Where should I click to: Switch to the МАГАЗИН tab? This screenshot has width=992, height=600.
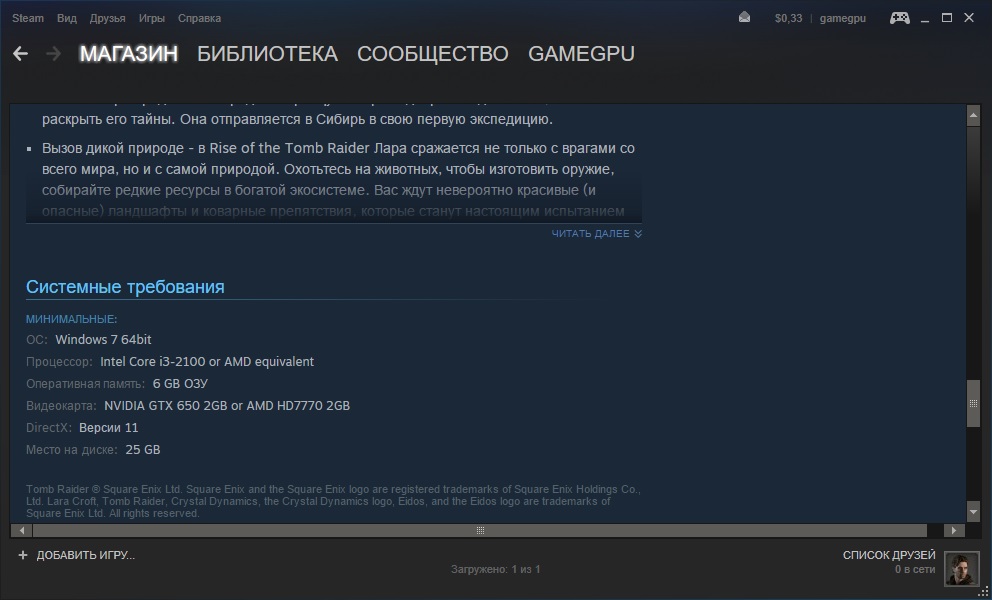[128, 54]
